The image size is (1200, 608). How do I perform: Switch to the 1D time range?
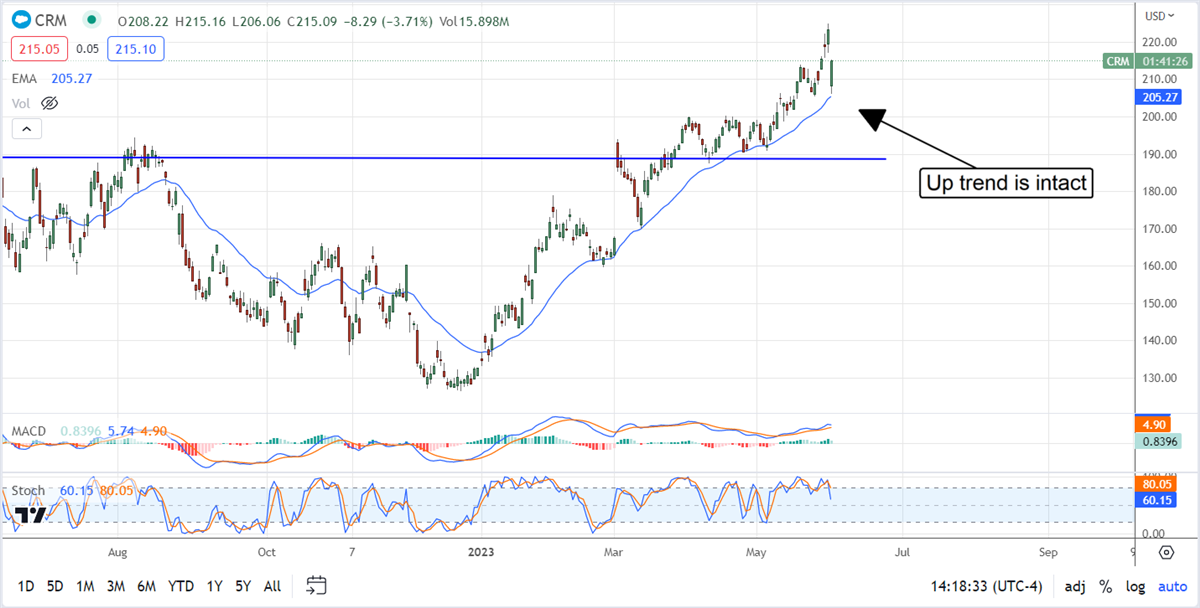(x=26, y=585)
